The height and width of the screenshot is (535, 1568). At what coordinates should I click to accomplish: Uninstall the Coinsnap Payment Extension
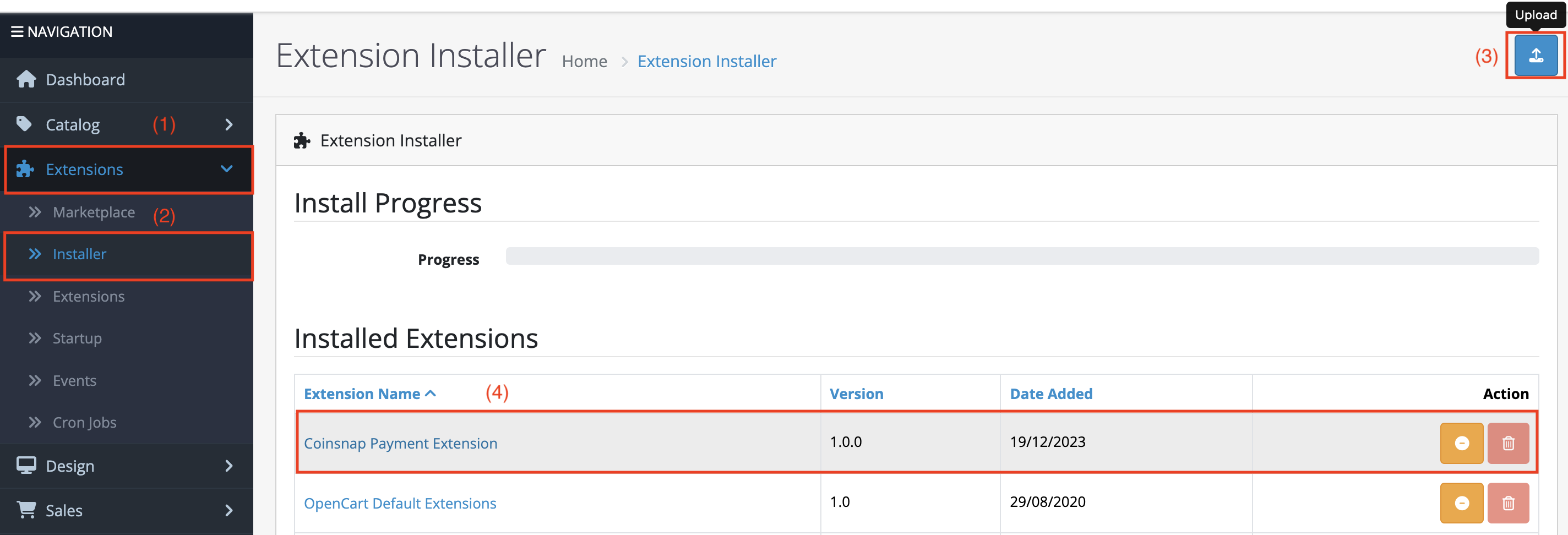click(1461, 443)
